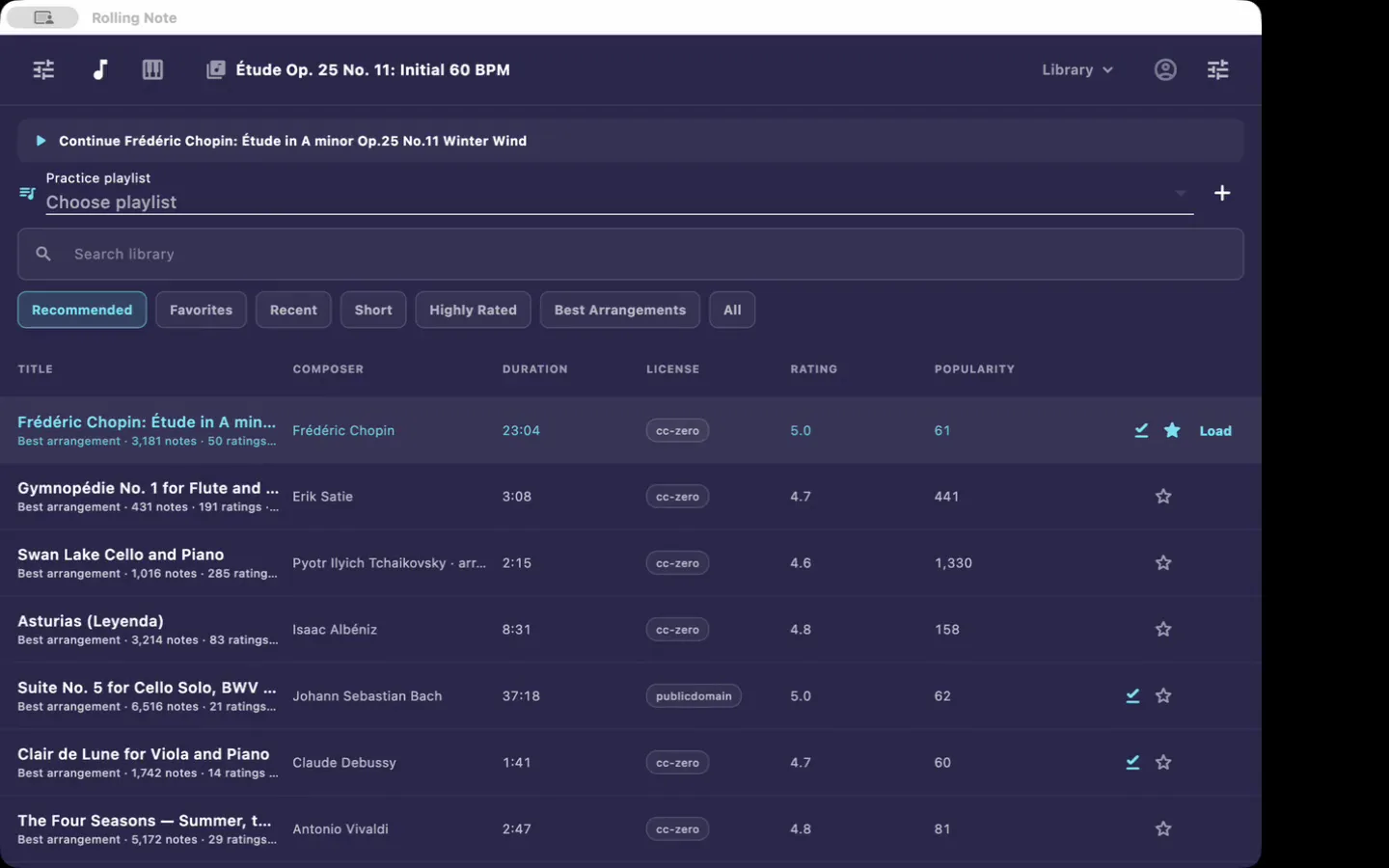Screen dimensions: 1389x868
Task: Select Clair de Lune for Viola title
Action: point(144,754)
